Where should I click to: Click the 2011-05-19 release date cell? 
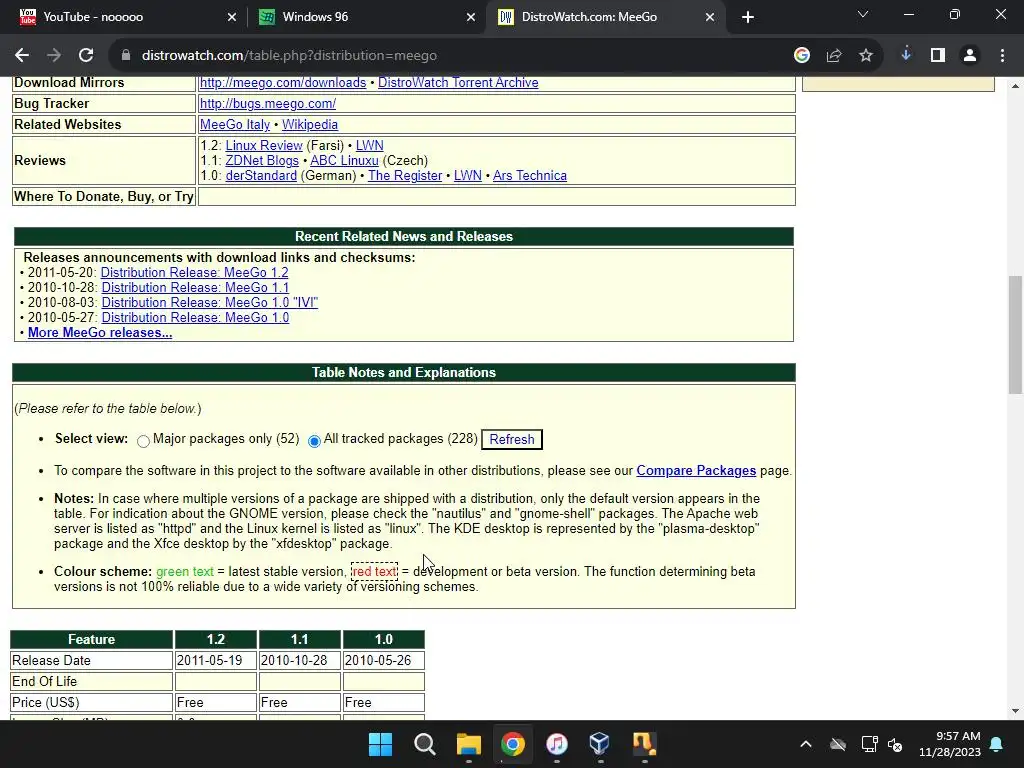(216, 661)
